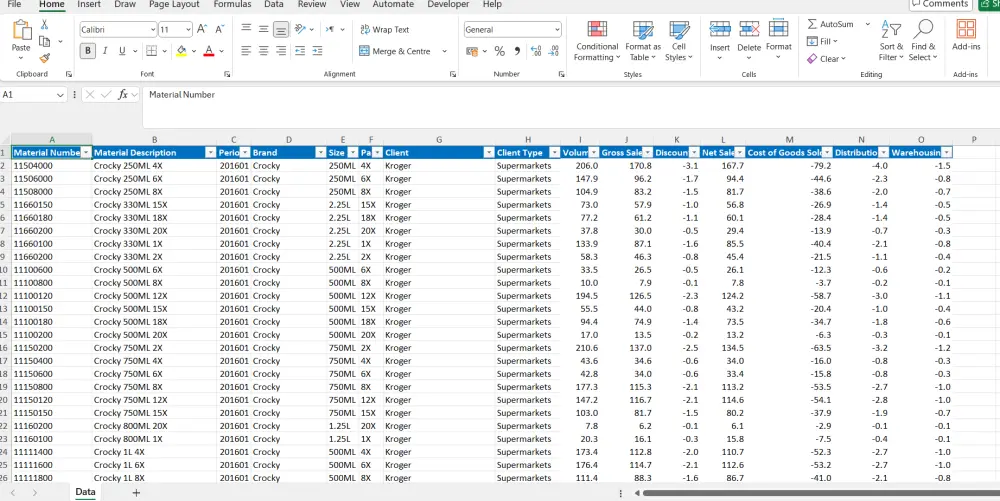The width and height of the screenshot is (1000, 501).
Task: Click the Comments button
Action: point(939,5)
